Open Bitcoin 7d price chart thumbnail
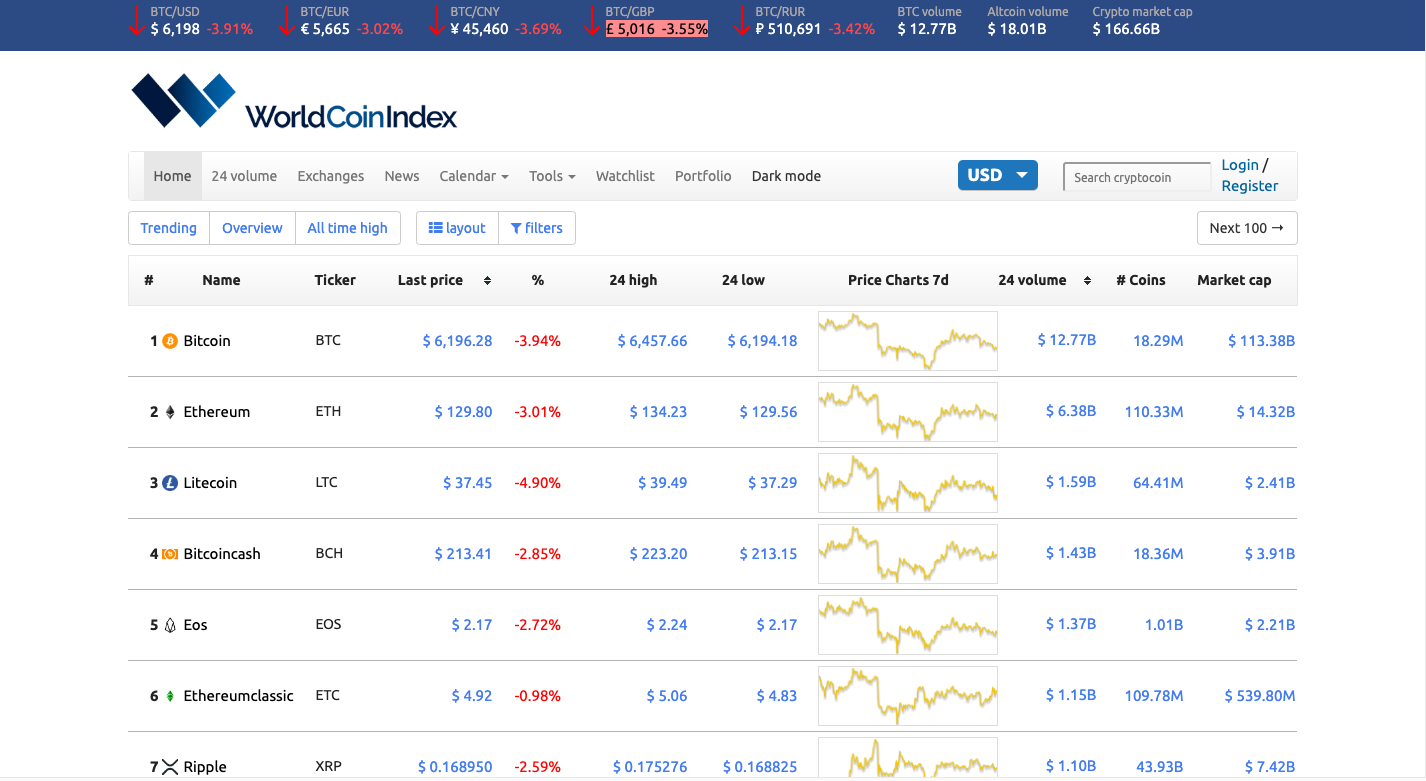This screenshot has width=1426, height=781. (907, 341)
